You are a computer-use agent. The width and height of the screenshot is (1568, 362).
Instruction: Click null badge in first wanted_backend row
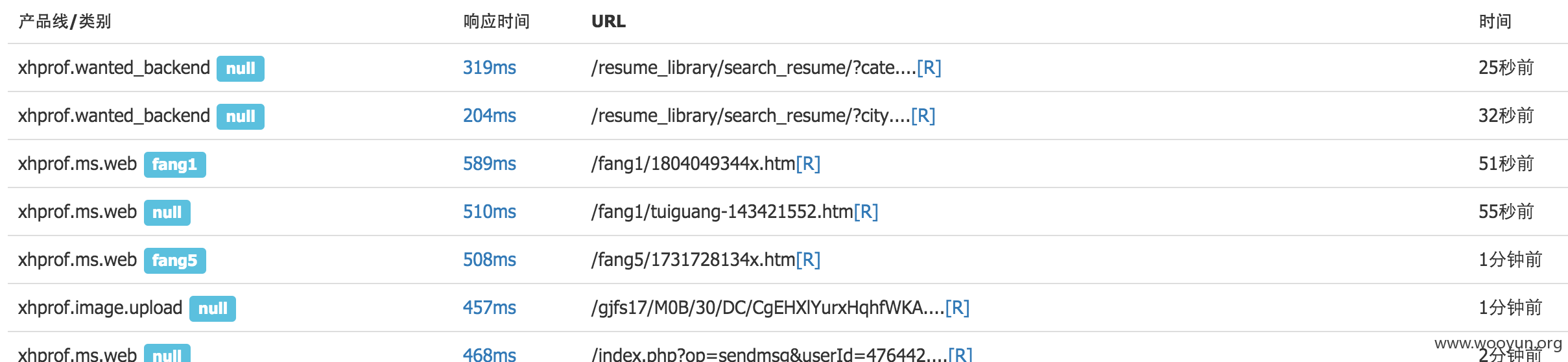point(241,69)
